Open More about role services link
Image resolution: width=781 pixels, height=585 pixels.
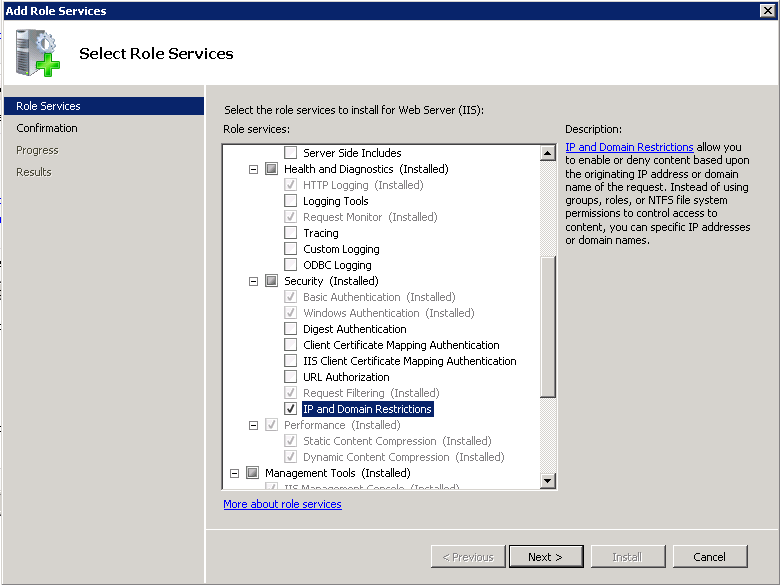click(x=282, y=504)
